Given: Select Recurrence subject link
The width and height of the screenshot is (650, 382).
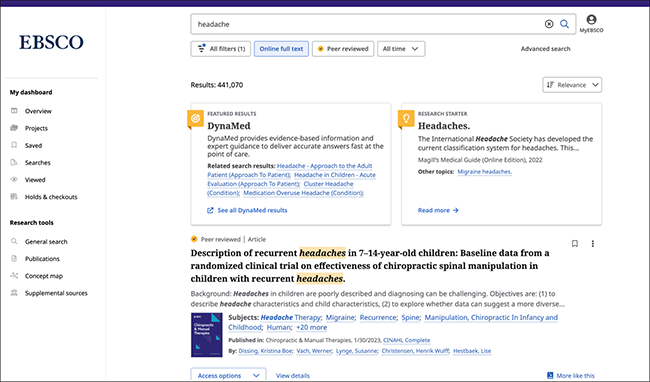Looking at the screenshot, I should (x=378, y=317).
